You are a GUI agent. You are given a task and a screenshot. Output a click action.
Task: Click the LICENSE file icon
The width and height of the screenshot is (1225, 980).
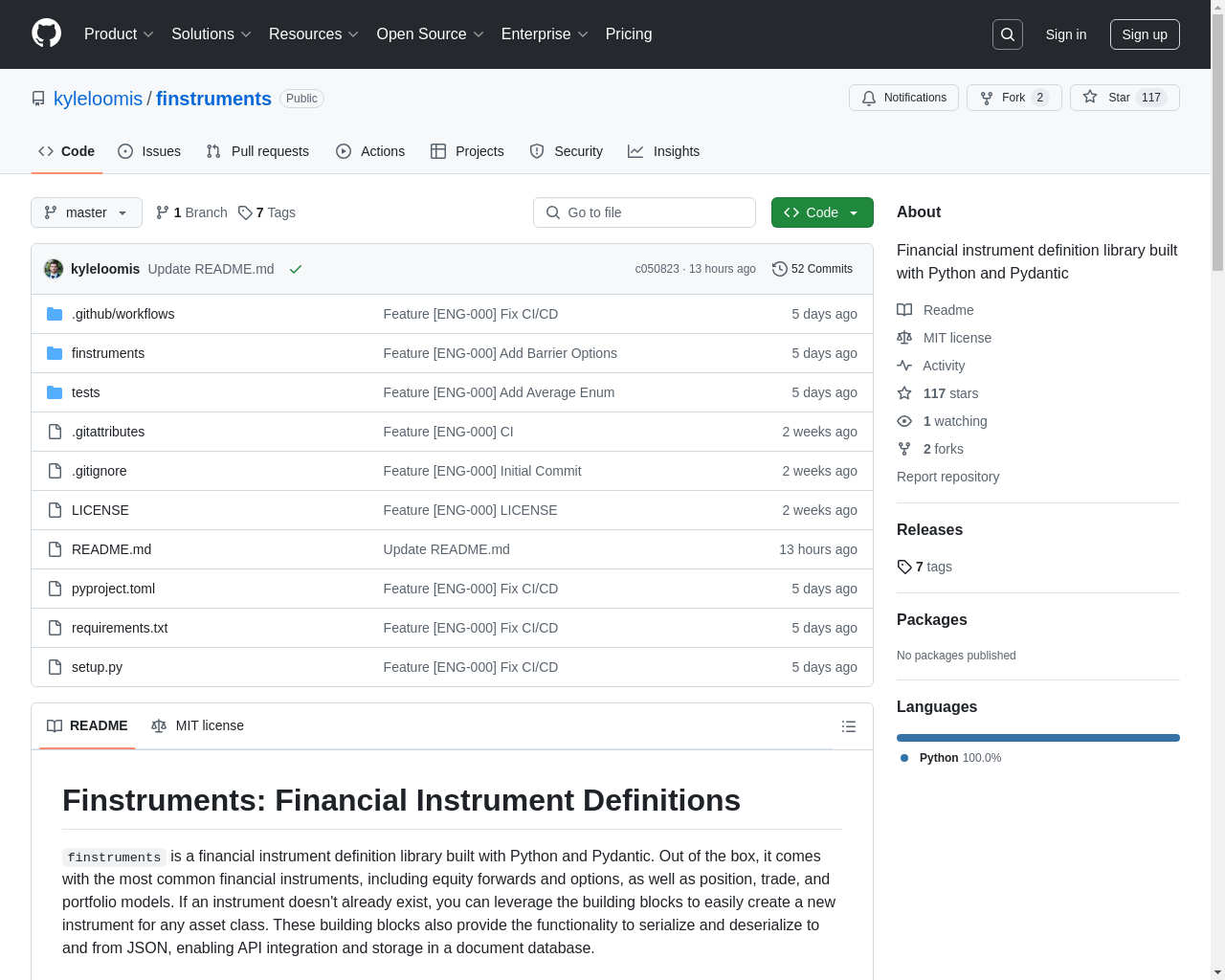(x=55, y=510)
